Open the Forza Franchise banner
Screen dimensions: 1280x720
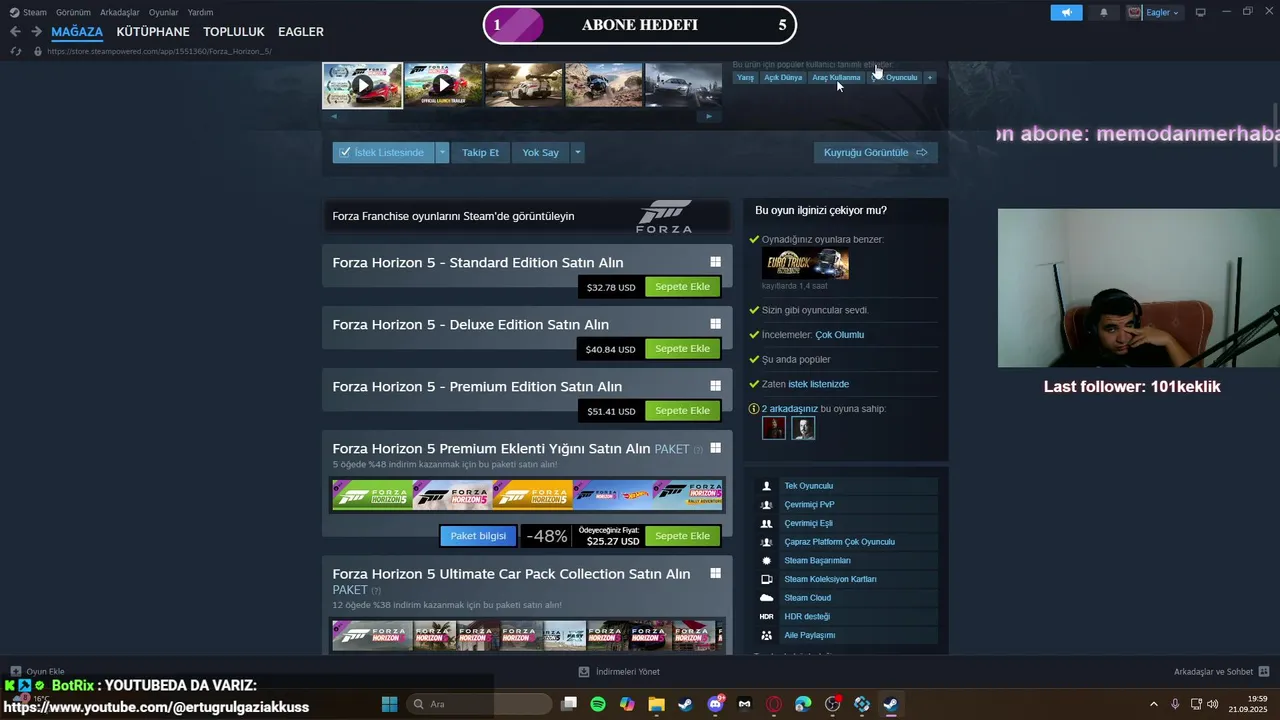click(526, 216)
